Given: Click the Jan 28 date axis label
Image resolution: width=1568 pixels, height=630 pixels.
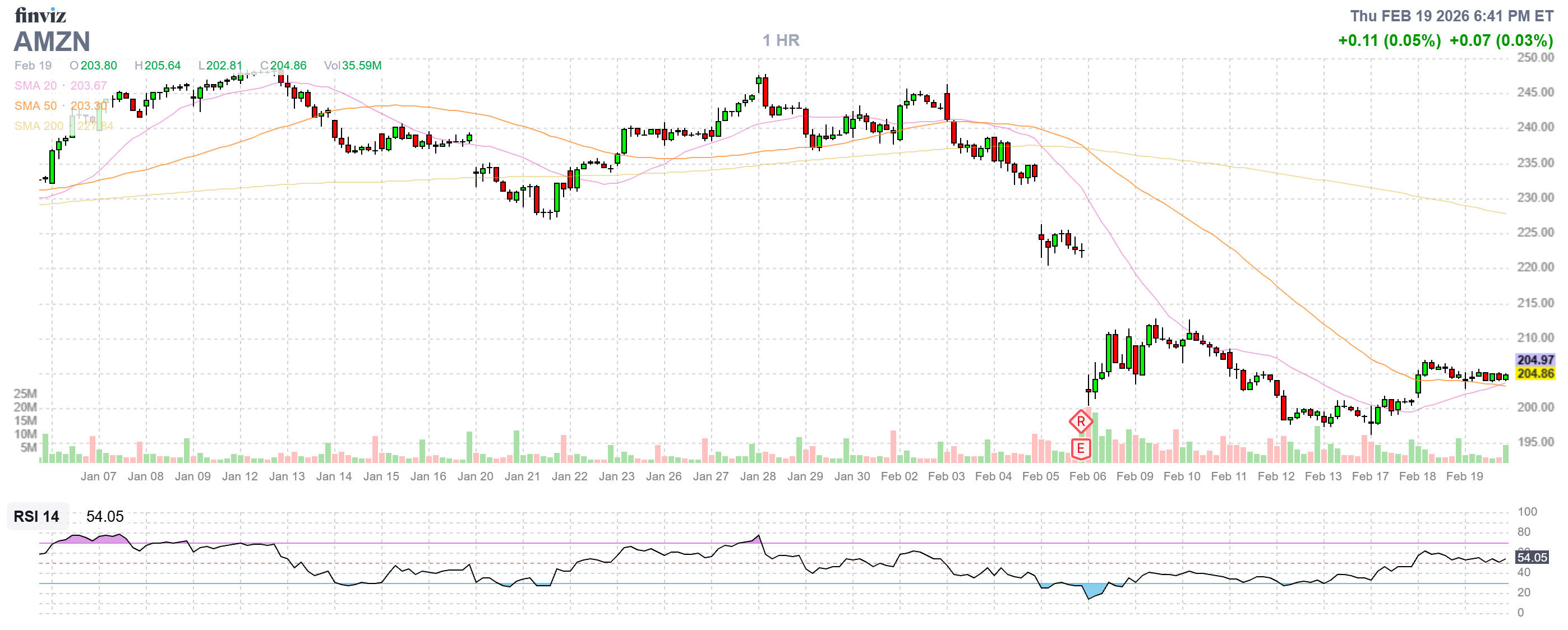Looking at the screenshot, I should click(x=758, y=476).
